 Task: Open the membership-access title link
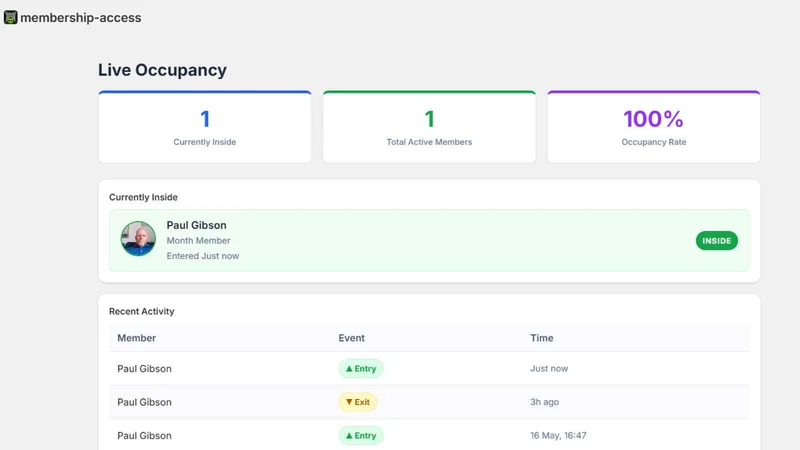point(81,17)
